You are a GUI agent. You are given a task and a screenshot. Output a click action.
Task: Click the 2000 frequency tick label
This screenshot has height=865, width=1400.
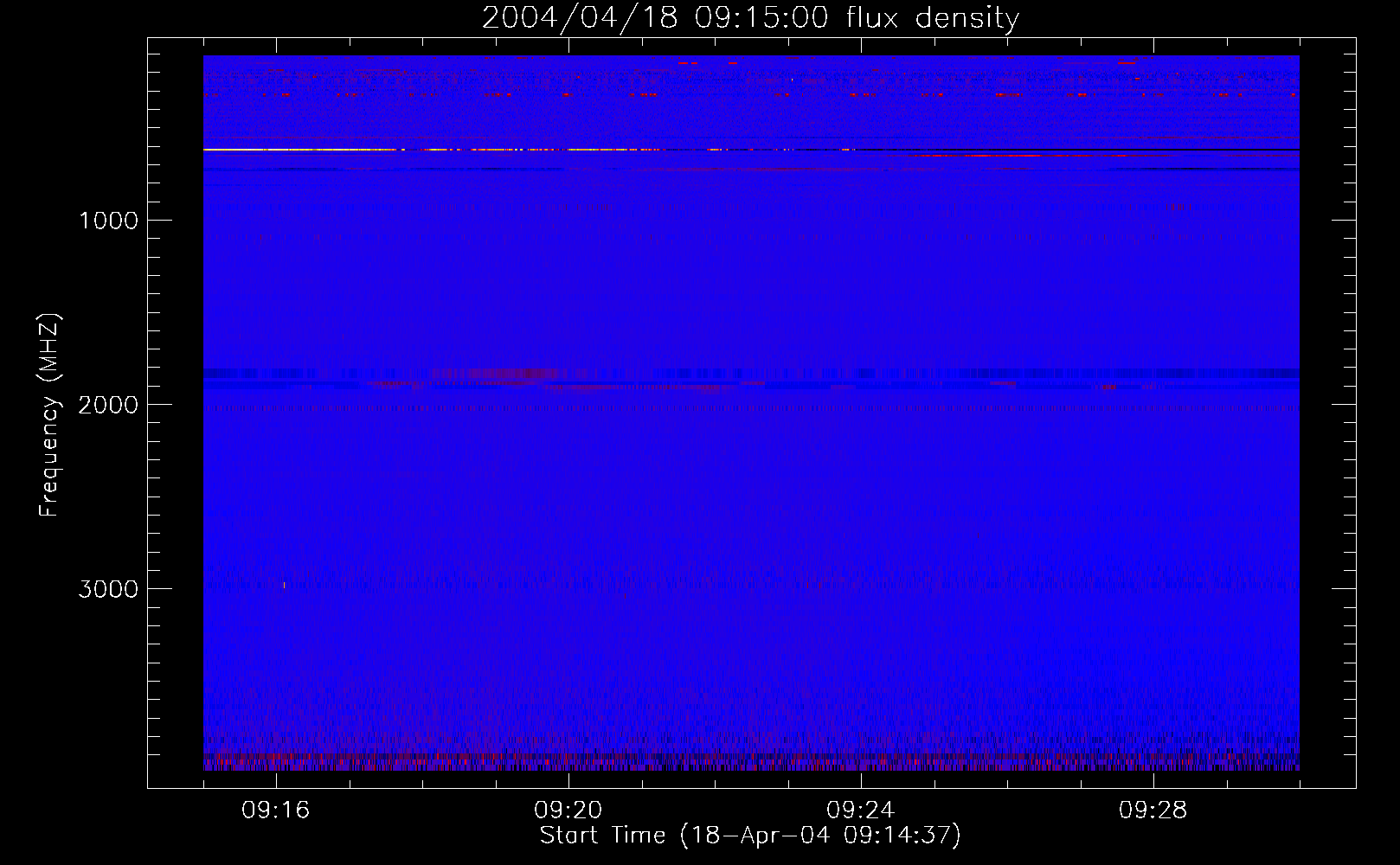(x=108, y=405)
